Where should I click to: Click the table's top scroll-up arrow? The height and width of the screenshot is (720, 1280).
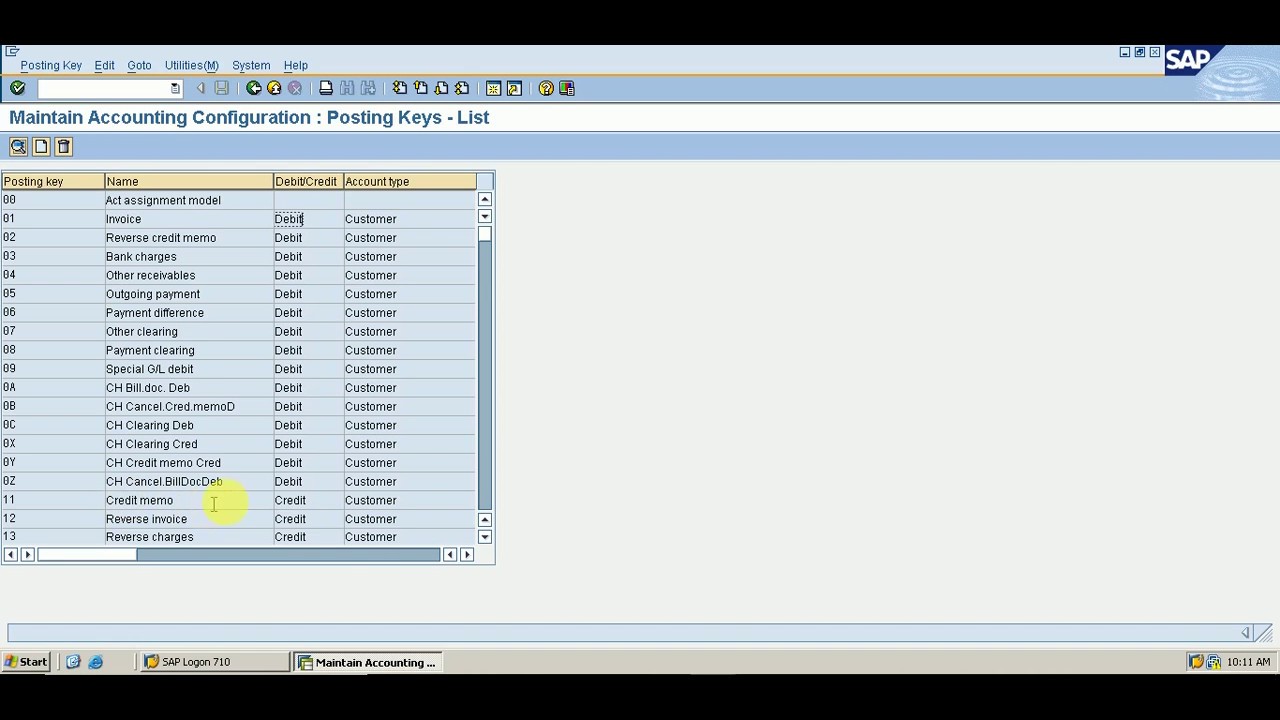pyautogui.click(x=485, y=200)
